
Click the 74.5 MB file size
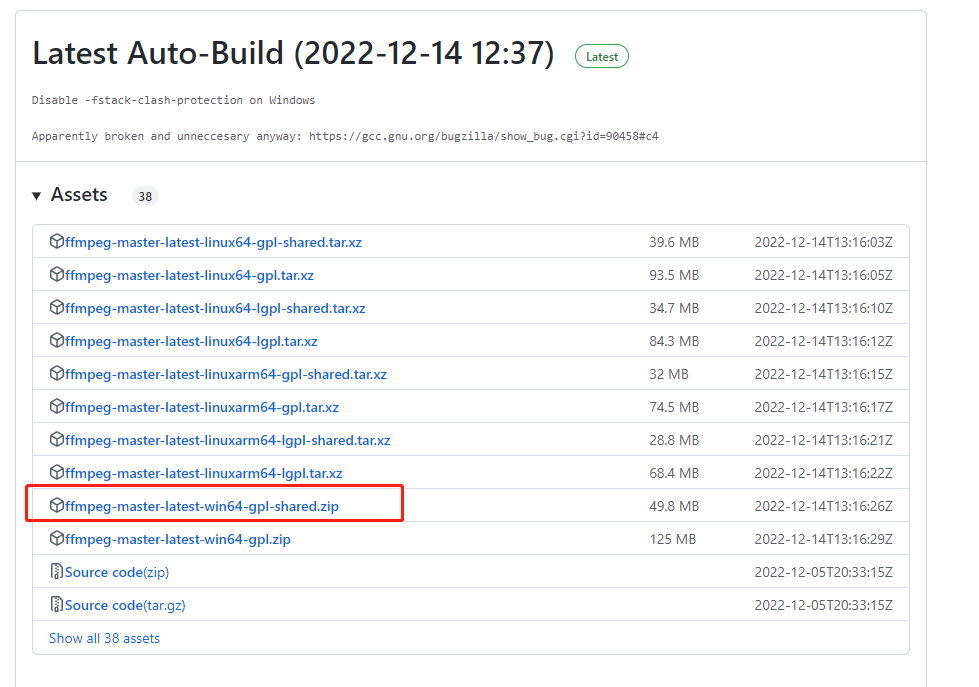(674, 408)
